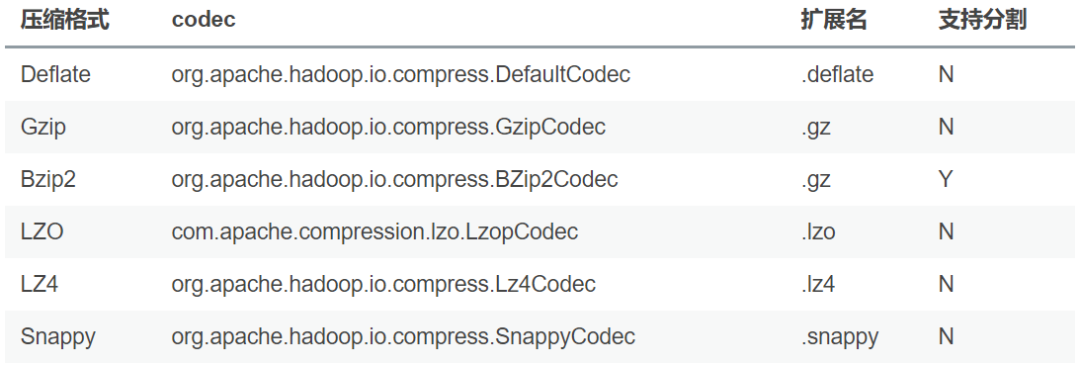
Task: Click the Y split-support value for Bzip2
Action: 946,180
